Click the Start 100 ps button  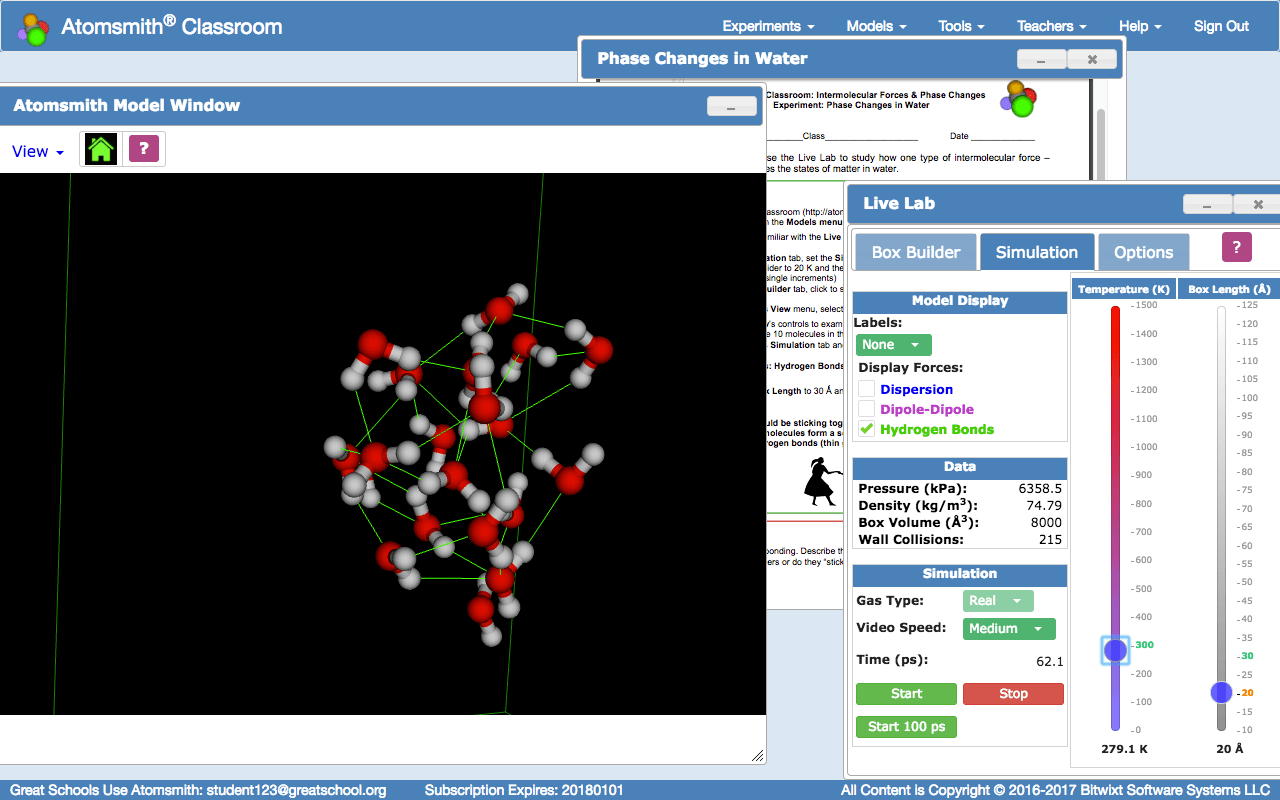[906, 726]
